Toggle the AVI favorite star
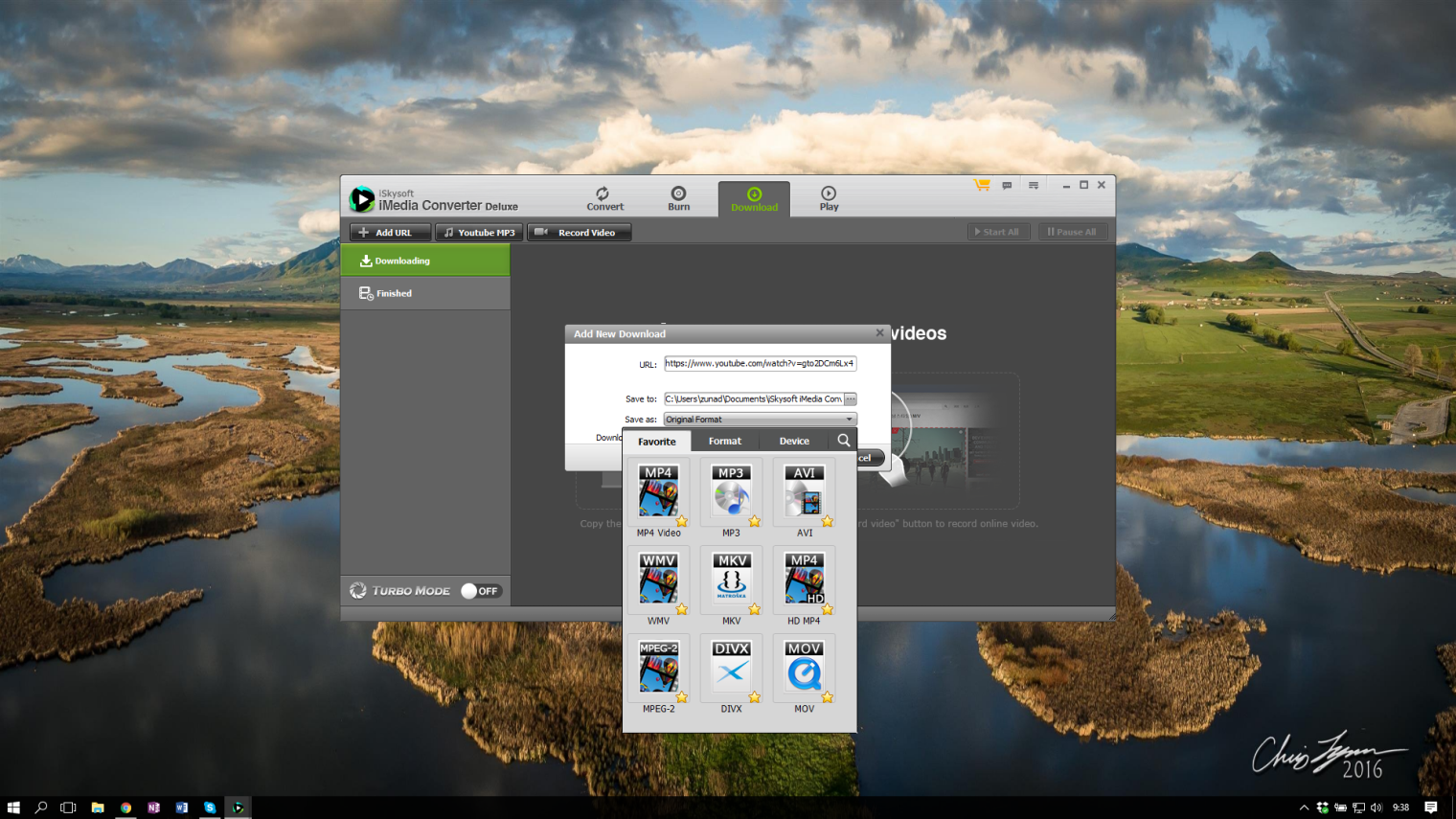Image resolution: width=1456 pixels, height=819 pixels. [828, 521]
